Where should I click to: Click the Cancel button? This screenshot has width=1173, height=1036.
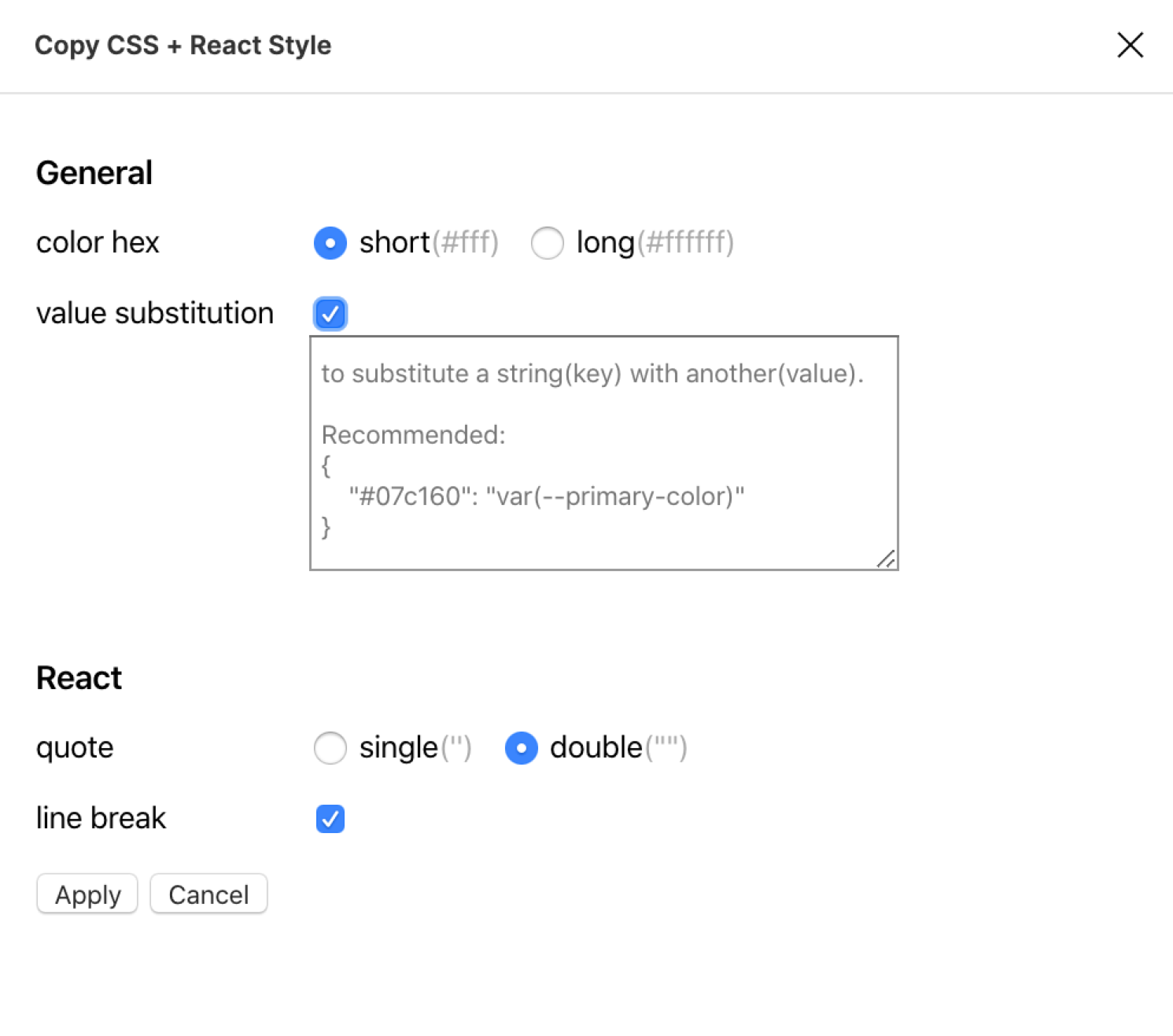[208, 894]
